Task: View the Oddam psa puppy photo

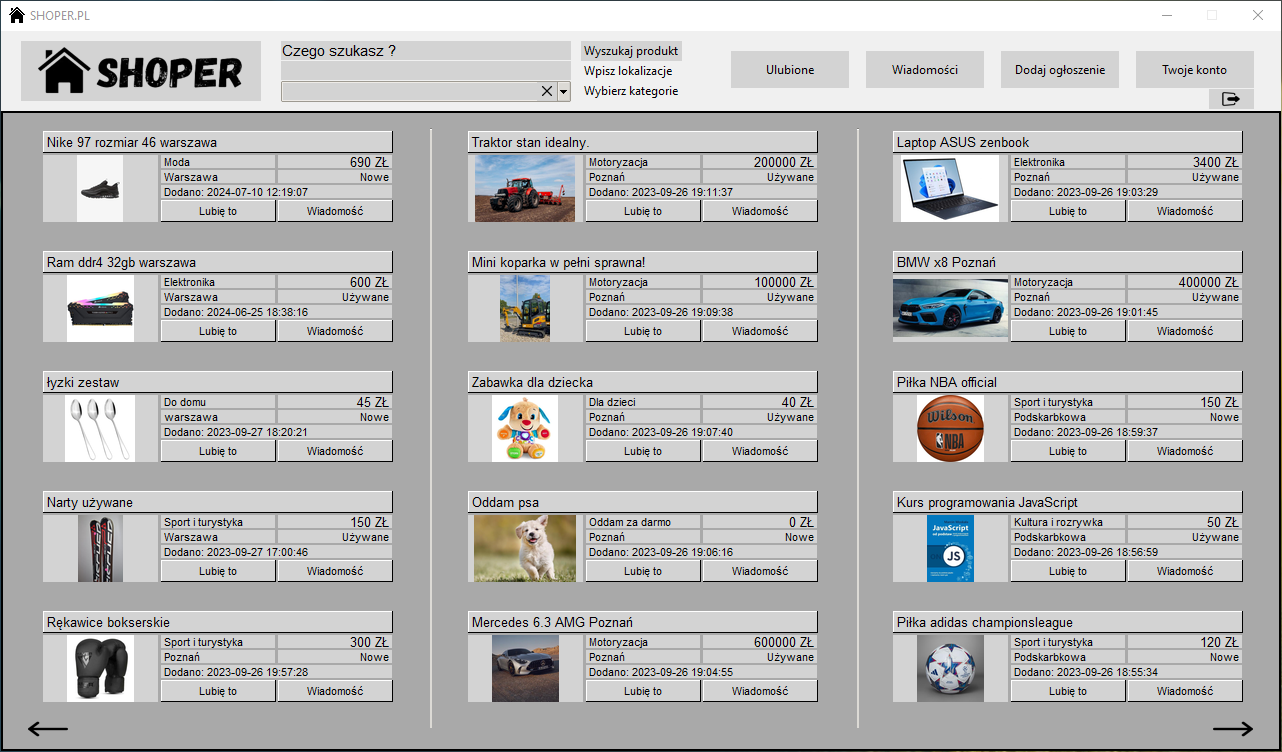Action: click(x=525, y=548)
